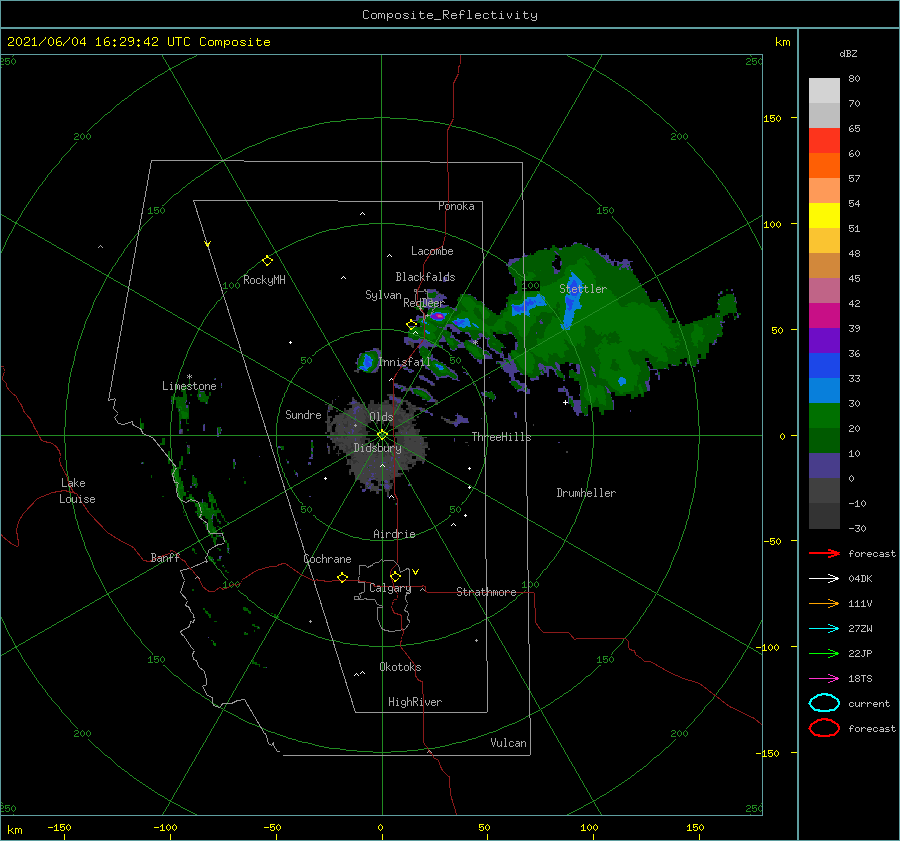Click the Banff town label

click(165, 557)
